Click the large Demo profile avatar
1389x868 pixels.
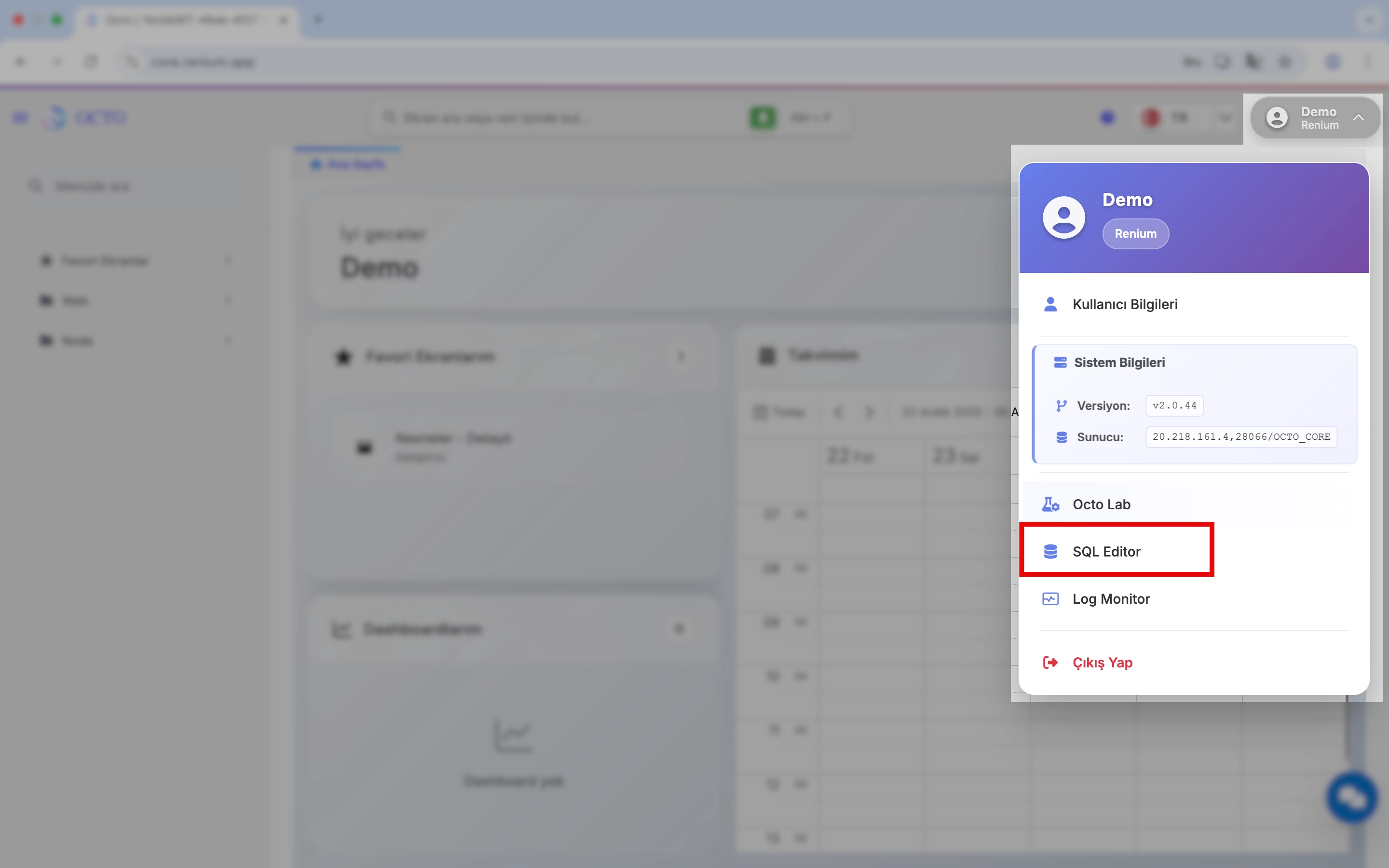[x=1063, y=217]
